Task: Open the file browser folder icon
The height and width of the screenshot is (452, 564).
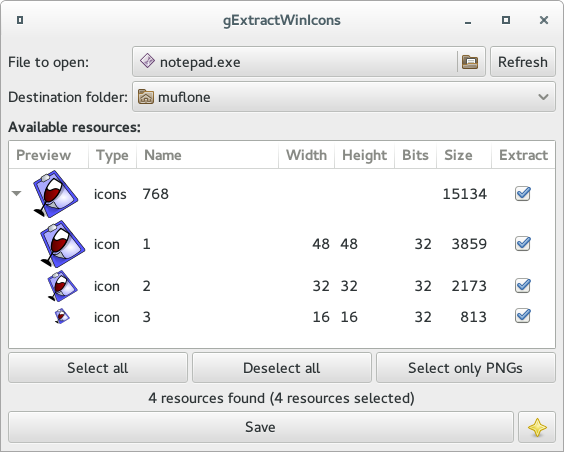Action: 470,62
